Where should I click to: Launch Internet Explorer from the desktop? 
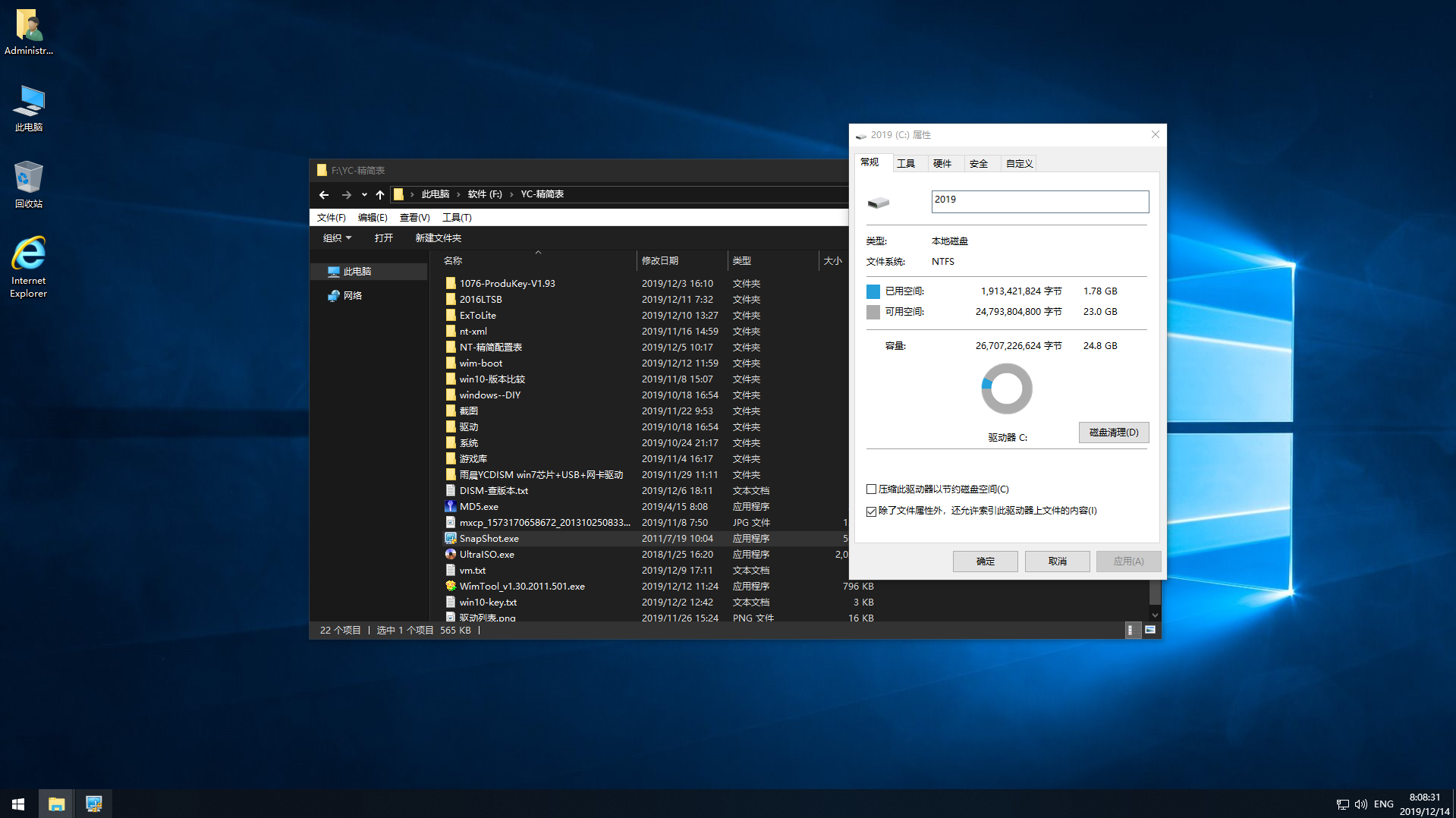(29, 267)
